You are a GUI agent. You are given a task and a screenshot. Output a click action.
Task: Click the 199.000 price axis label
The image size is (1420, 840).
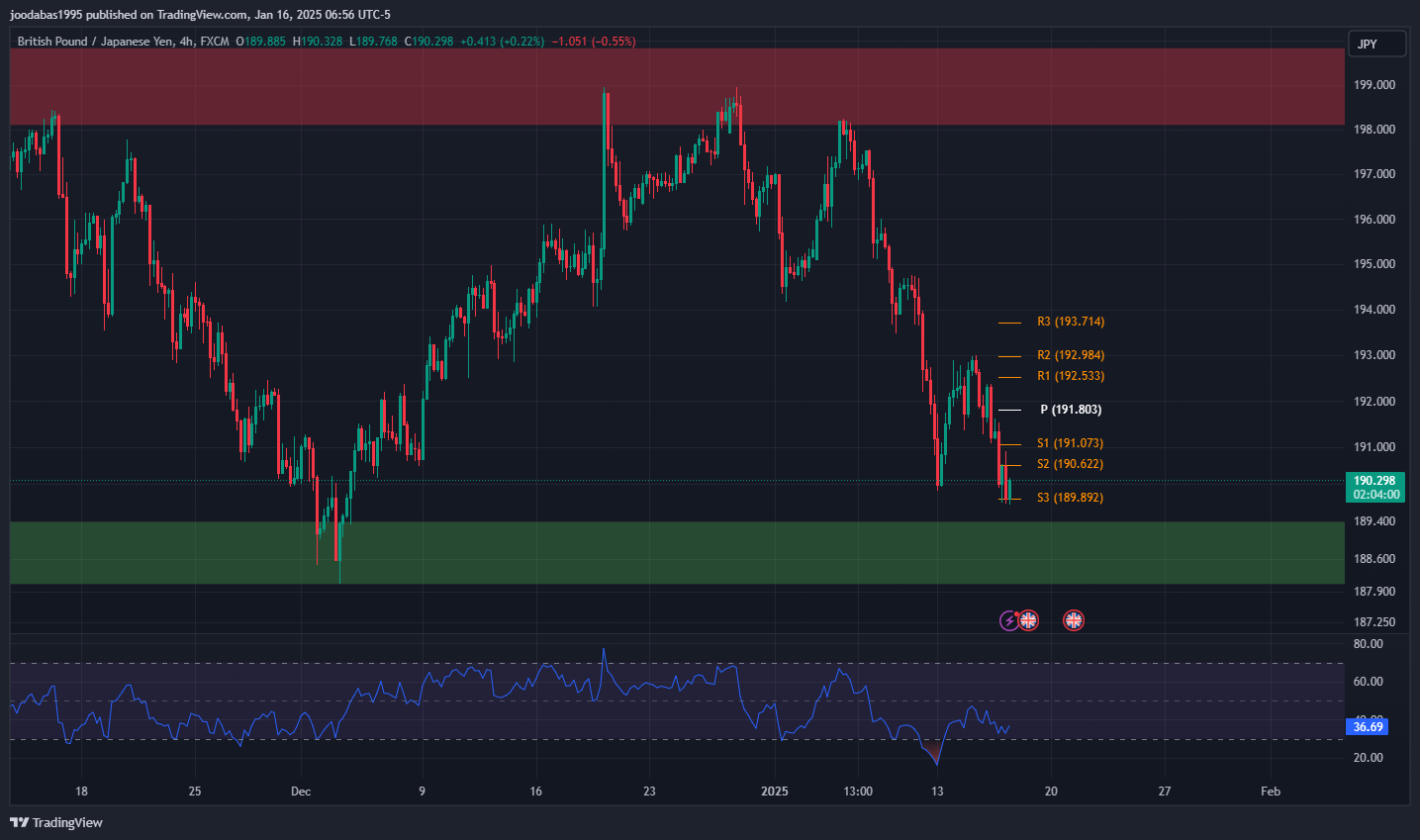tap(1374, 85)
